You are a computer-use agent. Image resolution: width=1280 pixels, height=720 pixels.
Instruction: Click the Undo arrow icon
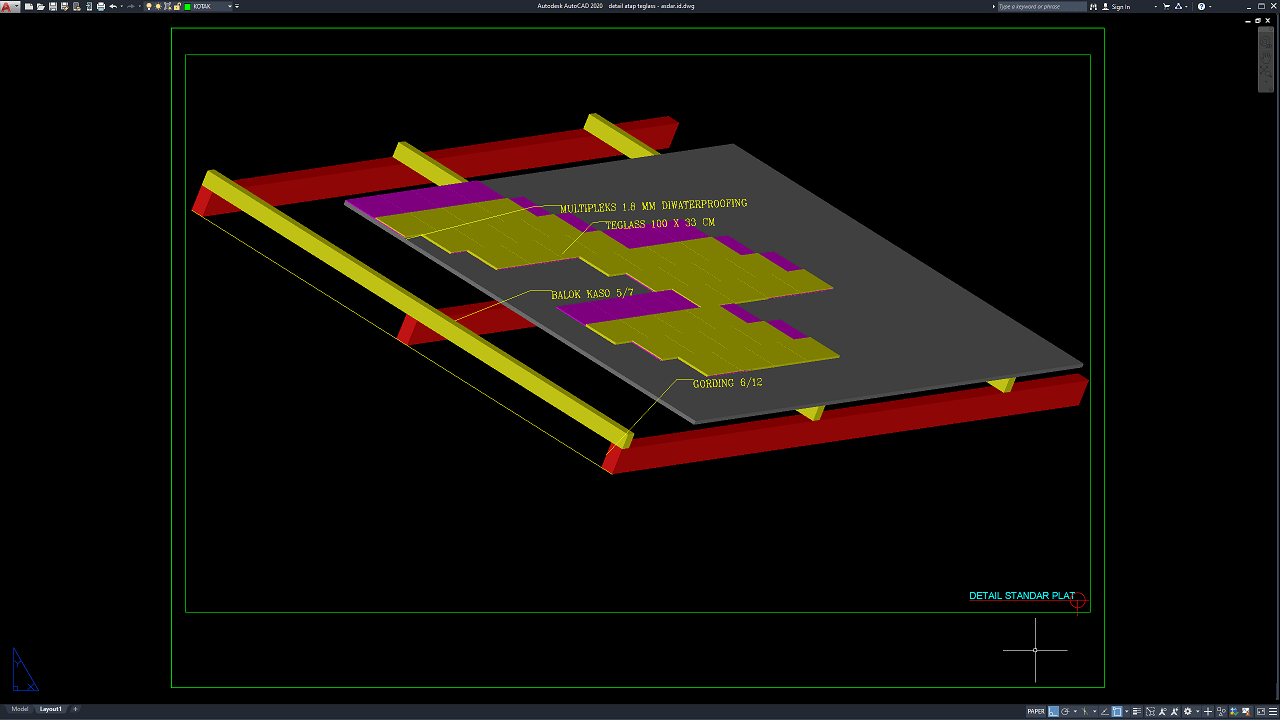point(113,6)
